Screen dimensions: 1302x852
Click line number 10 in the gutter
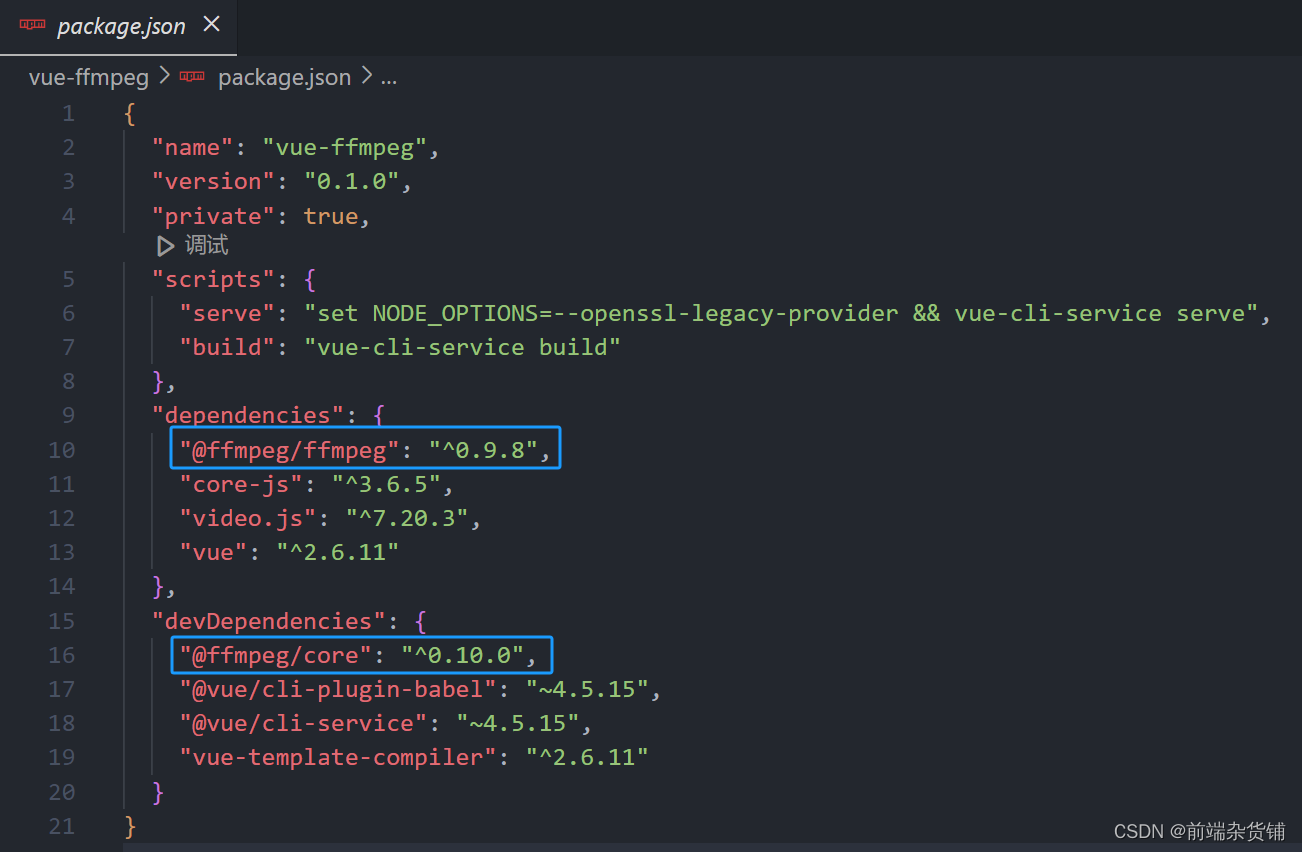click(x=61, y=450)
